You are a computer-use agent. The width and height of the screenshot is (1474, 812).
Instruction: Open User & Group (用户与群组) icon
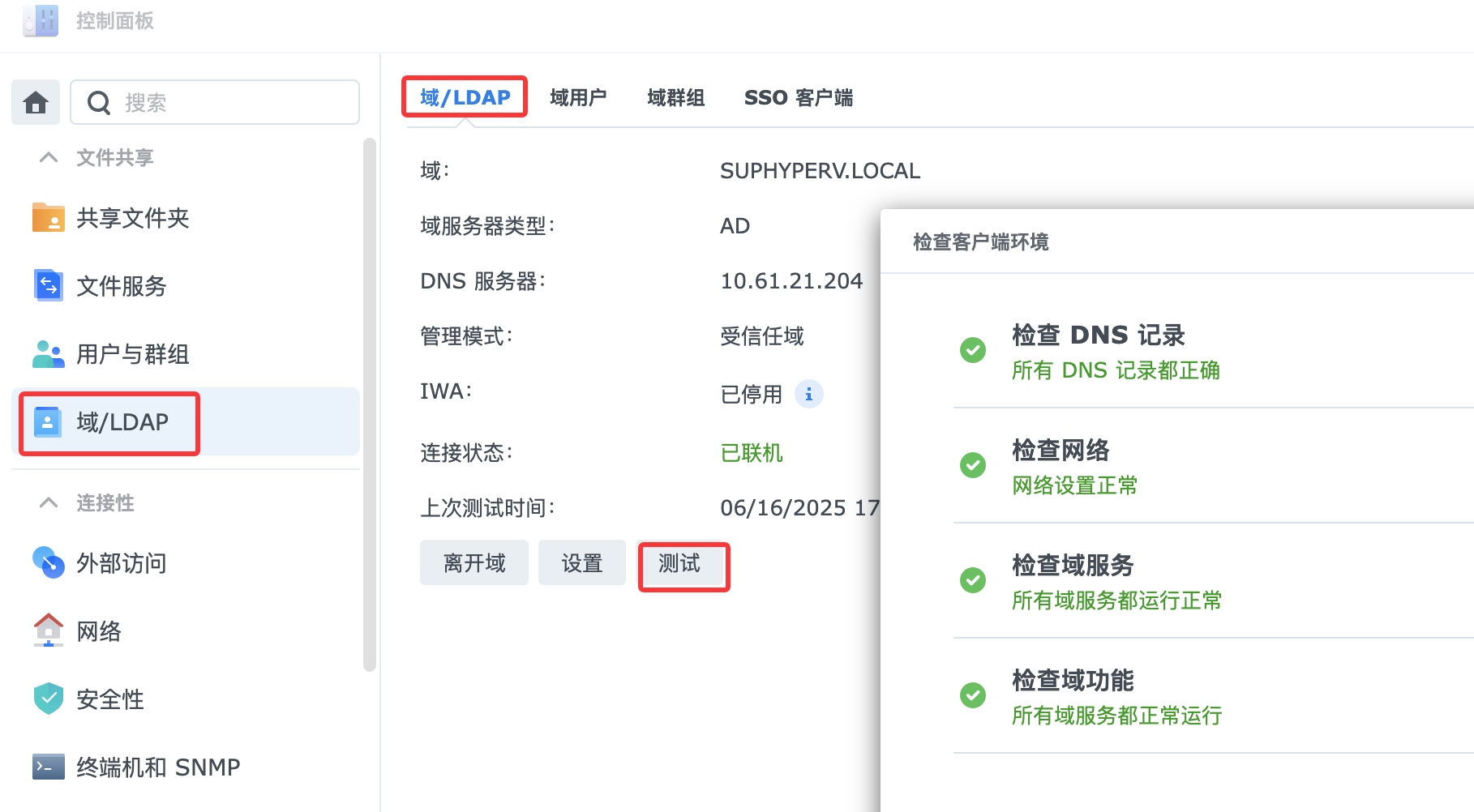click(49, 354)
